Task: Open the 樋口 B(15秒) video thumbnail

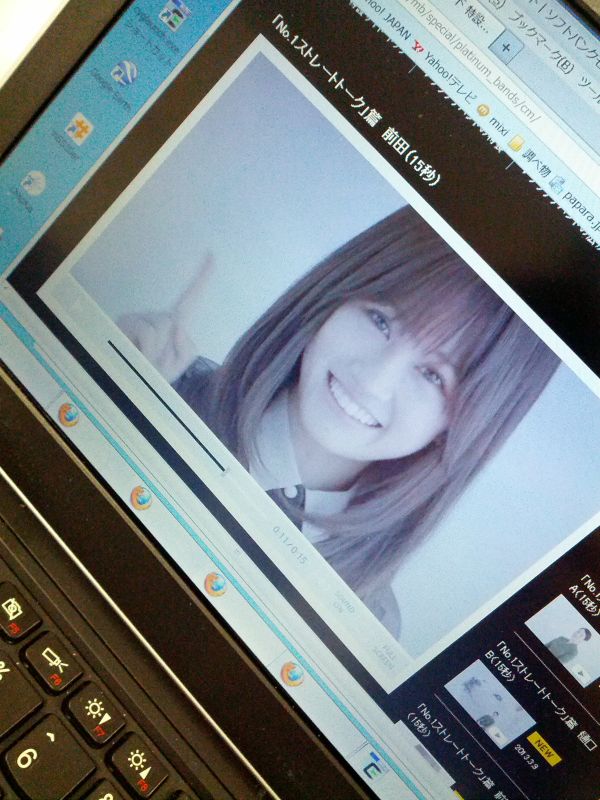Action: [x=490, y=703]
